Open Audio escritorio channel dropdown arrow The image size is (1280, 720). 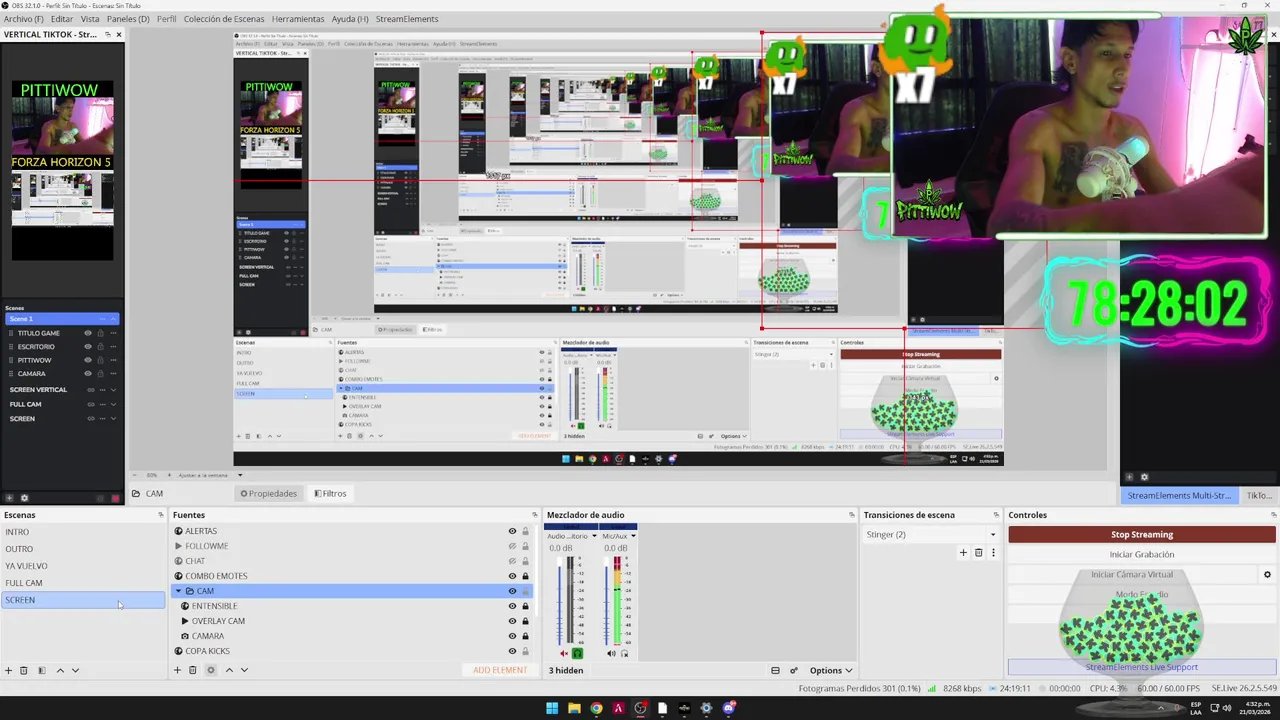coord(594,536)
